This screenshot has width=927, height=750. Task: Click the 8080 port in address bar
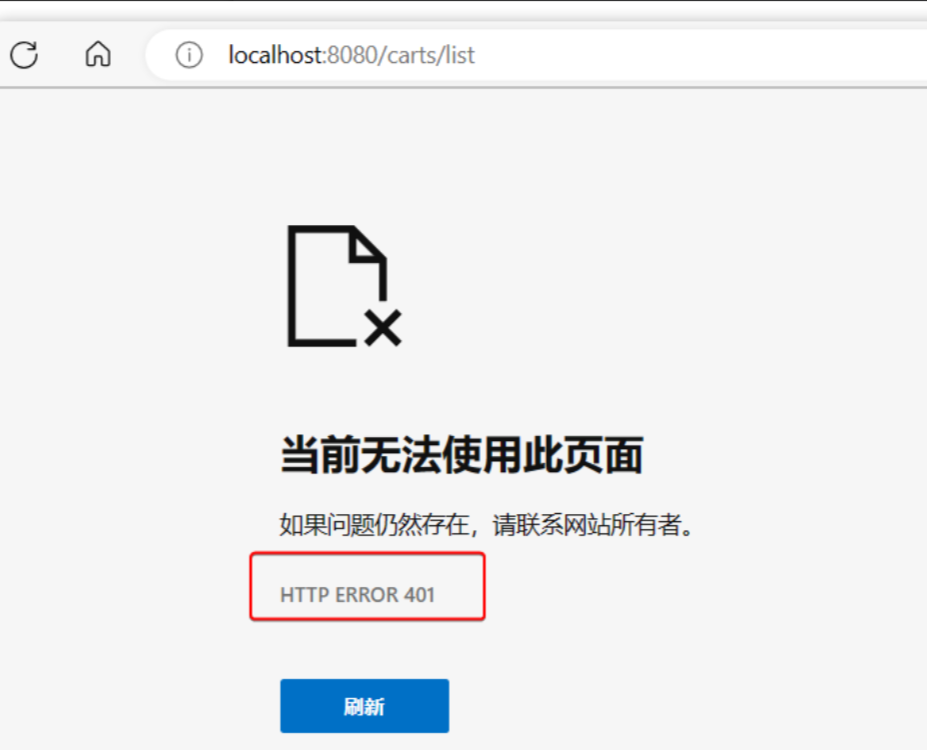[x=352, y=55]
